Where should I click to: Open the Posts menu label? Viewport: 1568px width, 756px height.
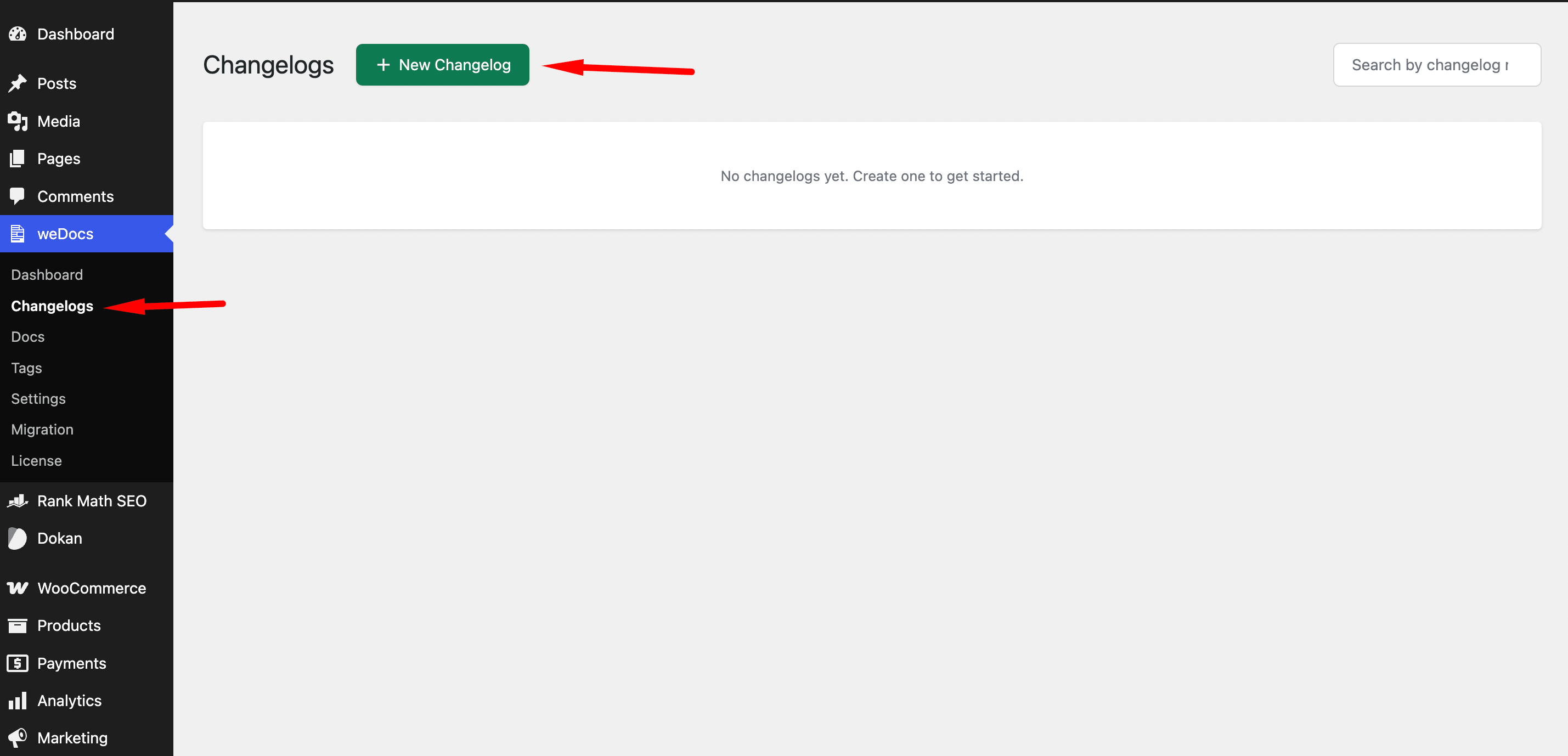(x=57, y=83)
